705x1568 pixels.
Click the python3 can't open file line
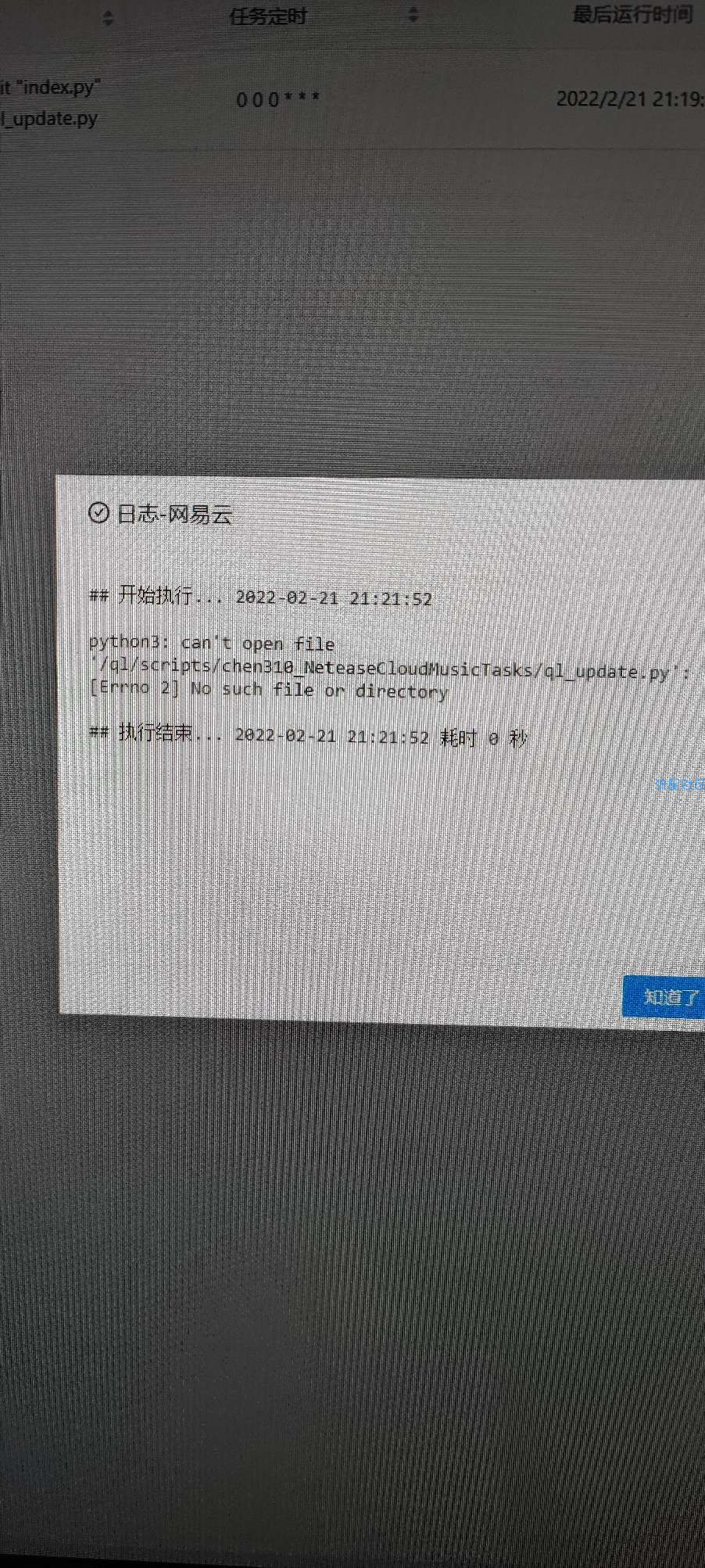[x=212, y=643]
